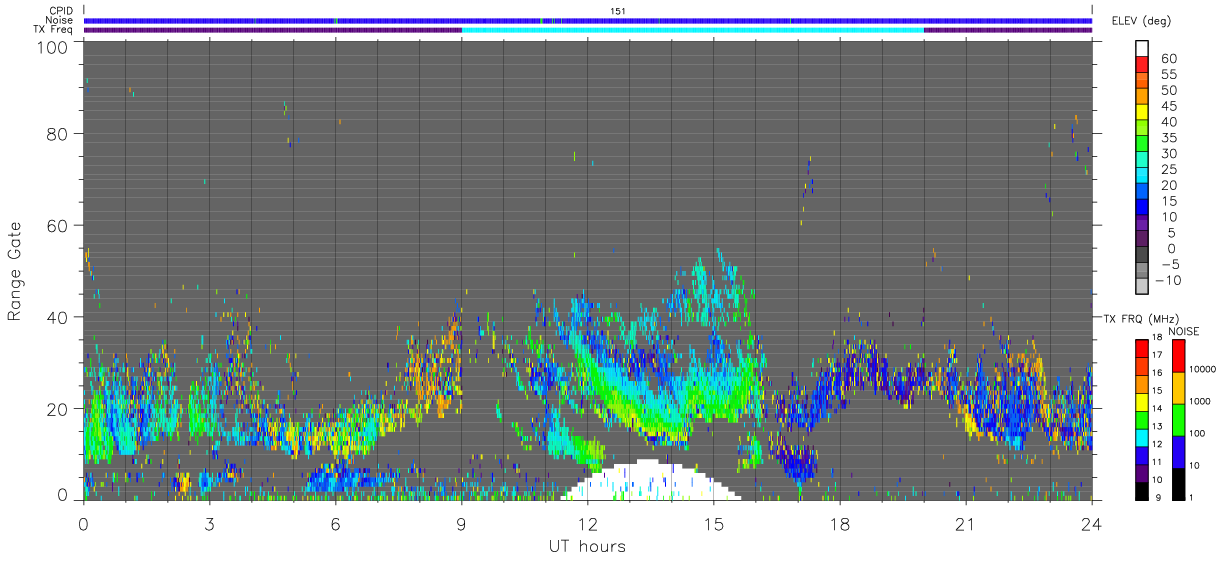The height and width of the screenshot is (567, 1228).
Task: Click the purple TX Freq strip section before 9 UT
Action: [273, 30]
